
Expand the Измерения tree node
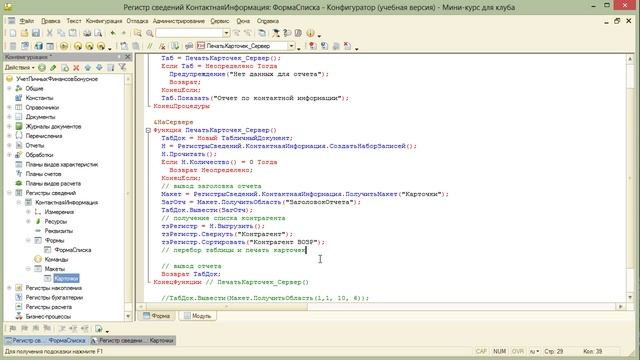pos(28,212)
